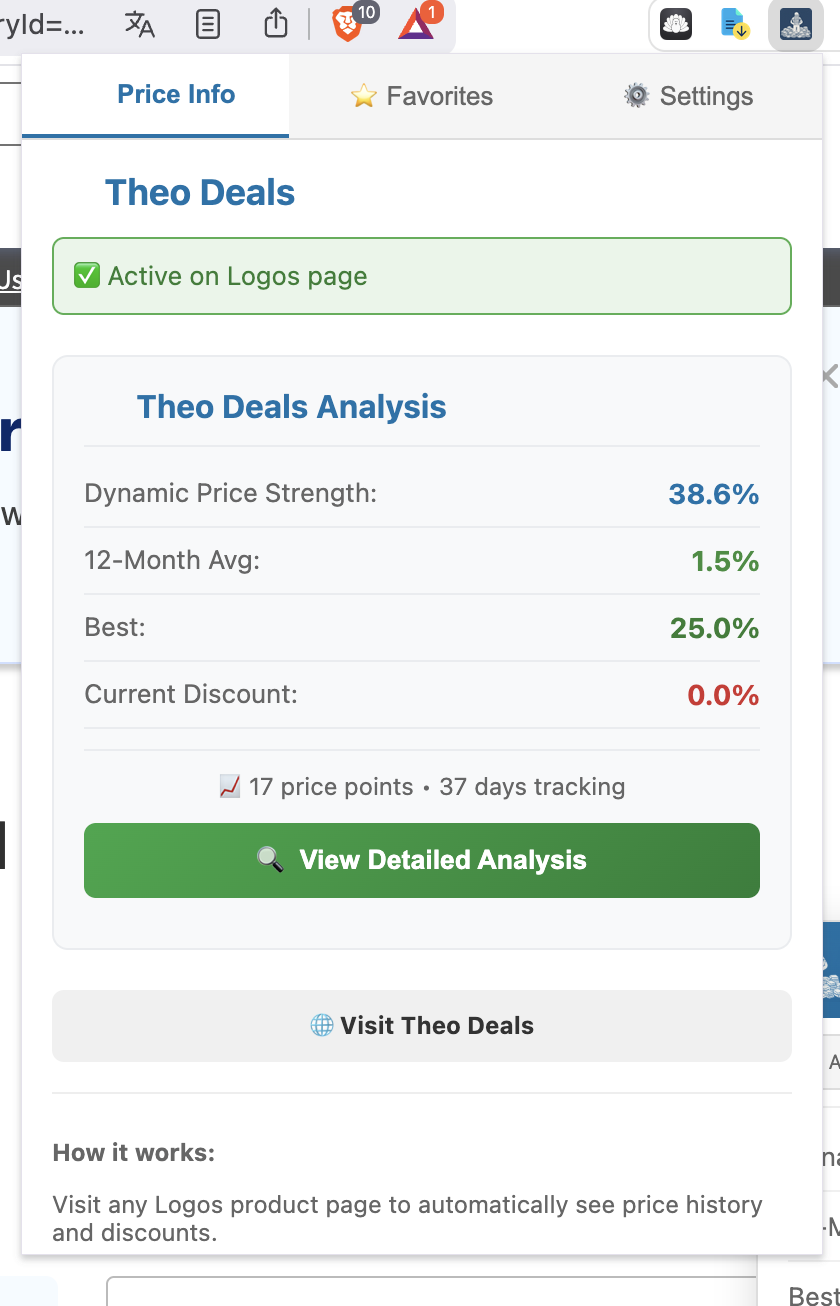Image resolution: width=840 pixels, height=1306 pixels.
Task: Select the Price Info tab
Action: click(176, 95)
